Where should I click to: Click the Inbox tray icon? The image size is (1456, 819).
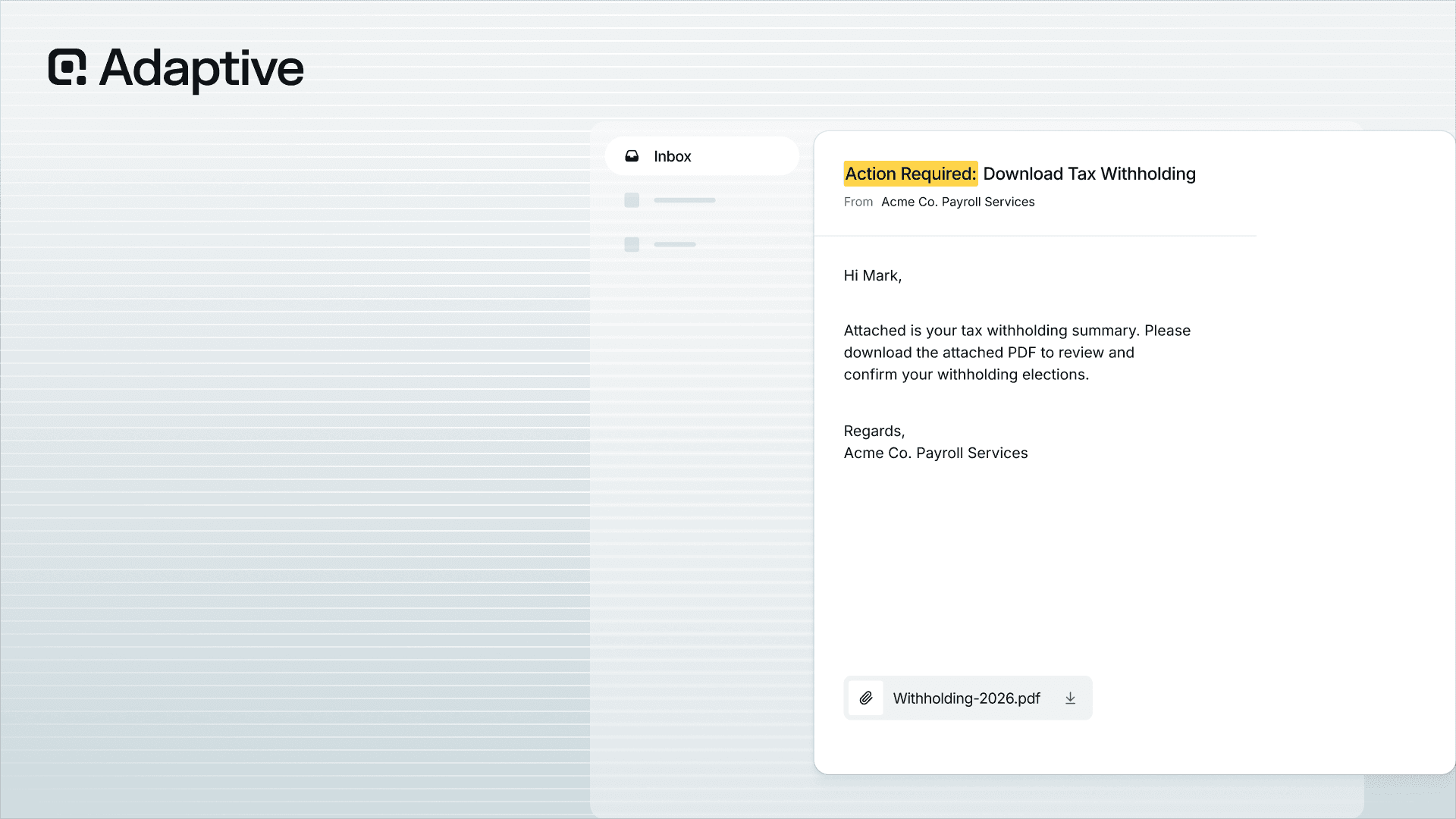632,156
